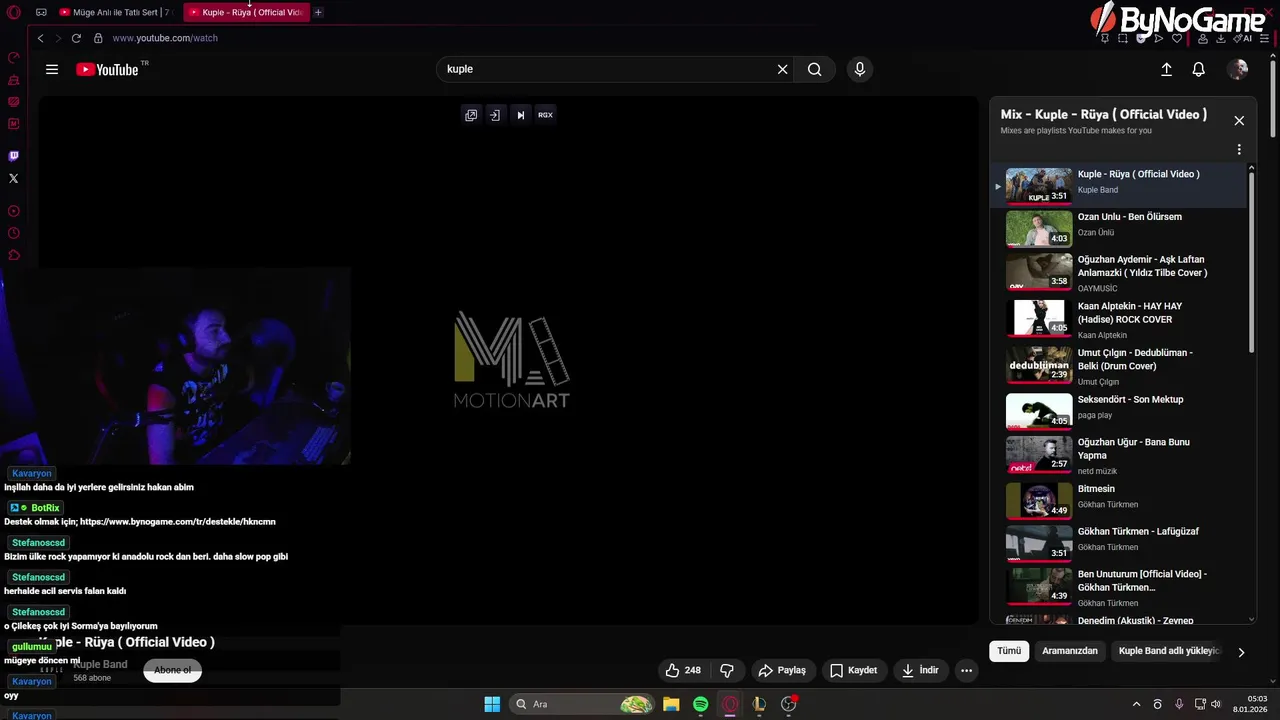Reload the YouTube page
The width and height of the screenshot is (1280, 720).
click(x=76, y=38)
